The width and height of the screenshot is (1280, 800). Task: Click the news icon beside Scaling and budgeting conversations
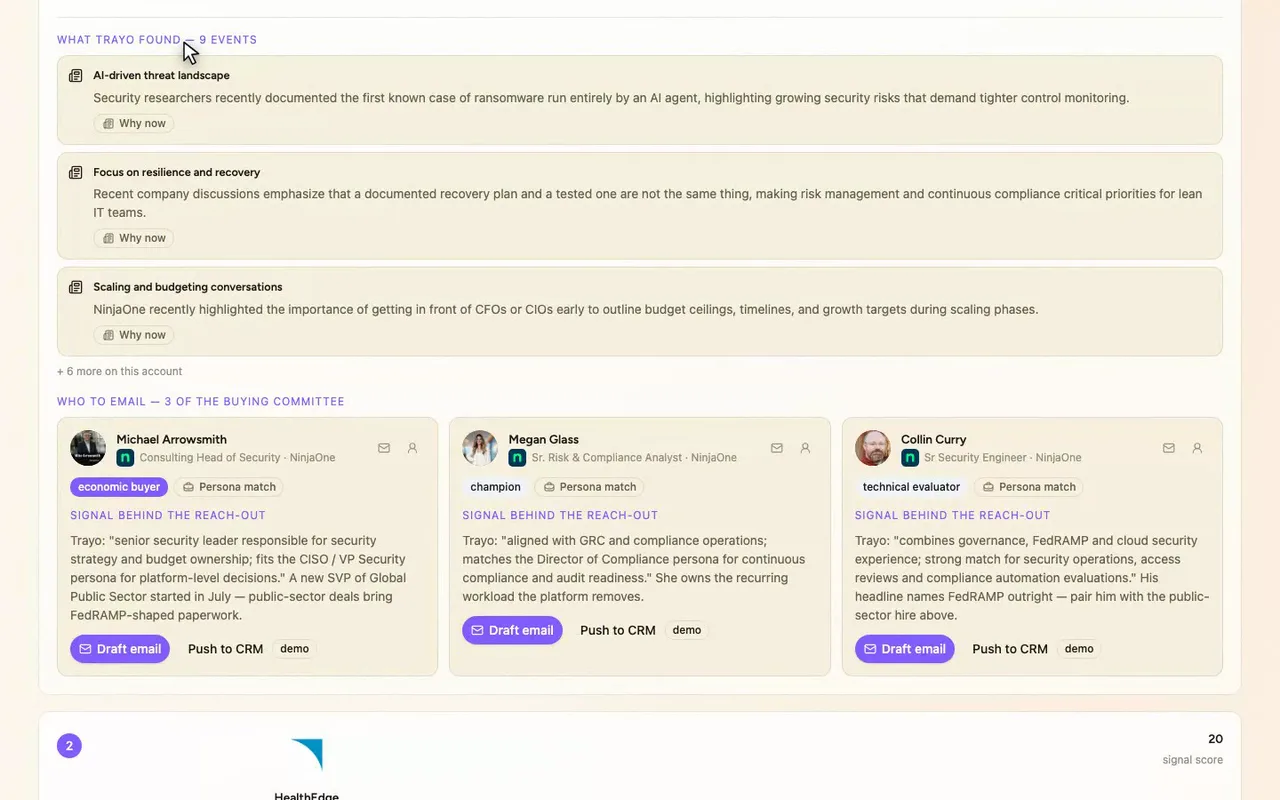pos(75,288)
